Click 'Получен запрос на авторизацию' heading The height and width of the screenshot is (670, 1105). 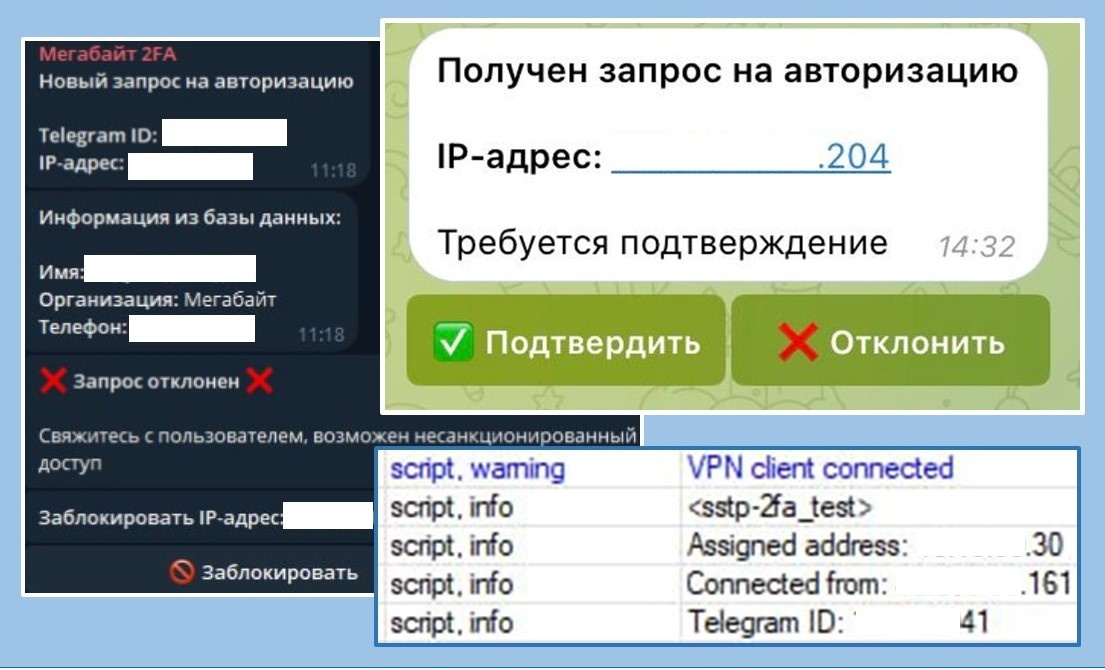tap(727, 70)
